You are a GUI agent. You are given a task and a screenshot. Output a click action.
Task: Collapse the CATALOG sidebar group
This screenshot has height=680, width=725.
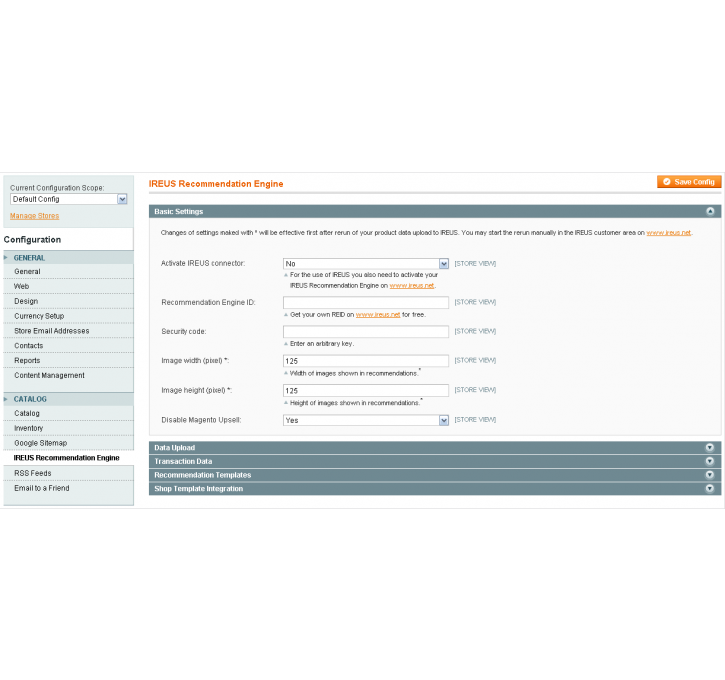(x=68, y=399)
